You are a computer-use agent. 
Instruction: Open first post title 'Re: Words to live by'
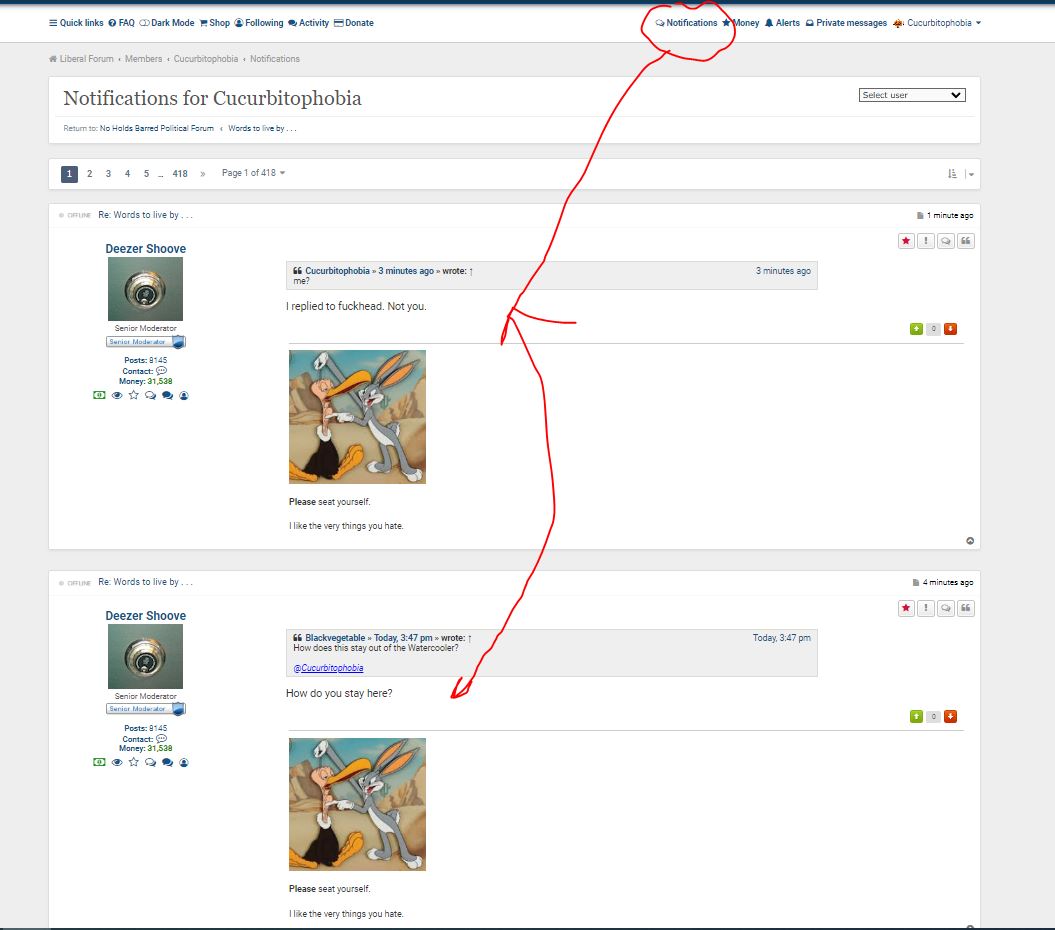[145, 215]
